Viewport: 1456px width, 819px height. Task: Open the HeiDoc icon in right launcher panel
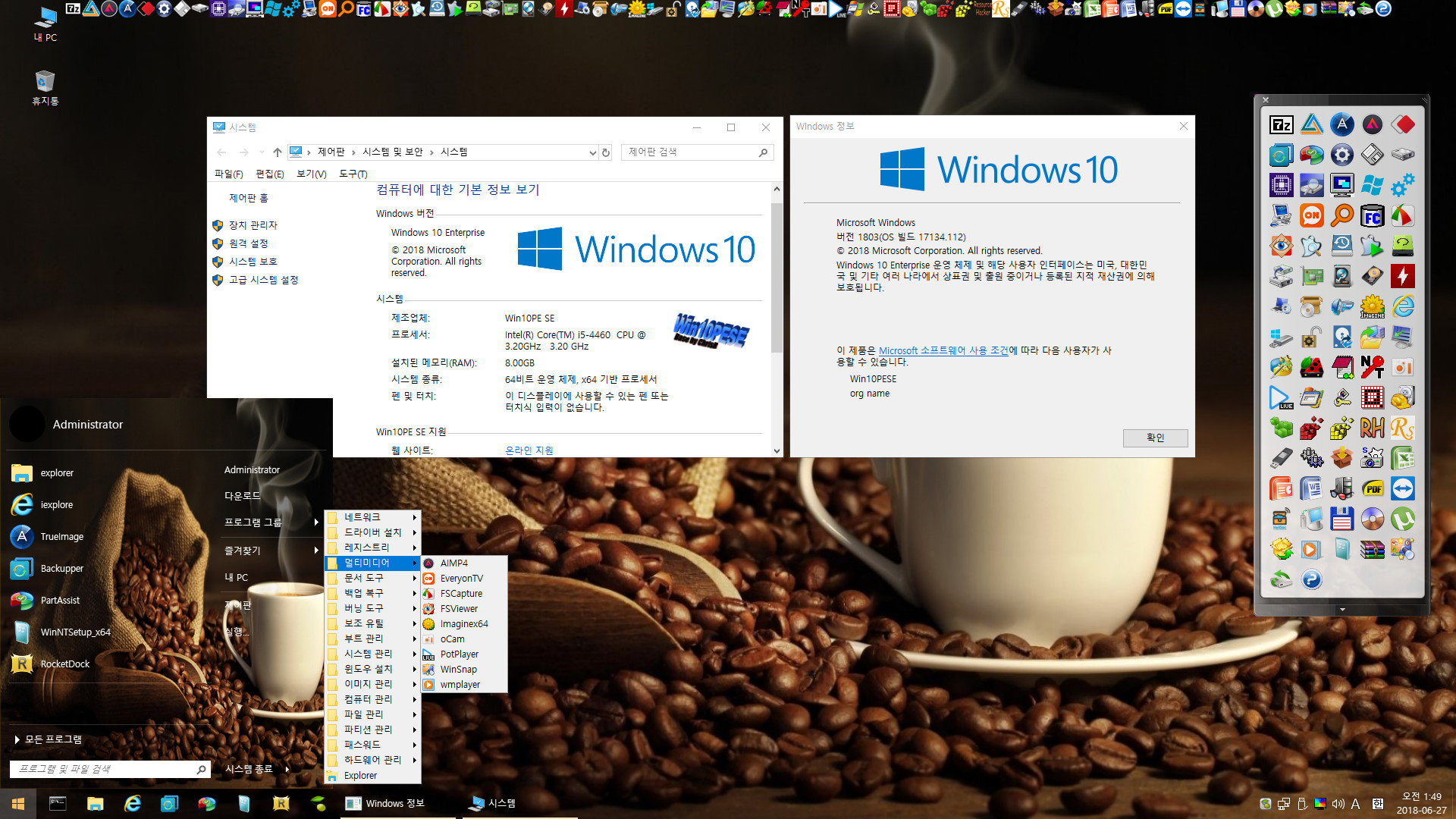click(x=1281, y=519)
